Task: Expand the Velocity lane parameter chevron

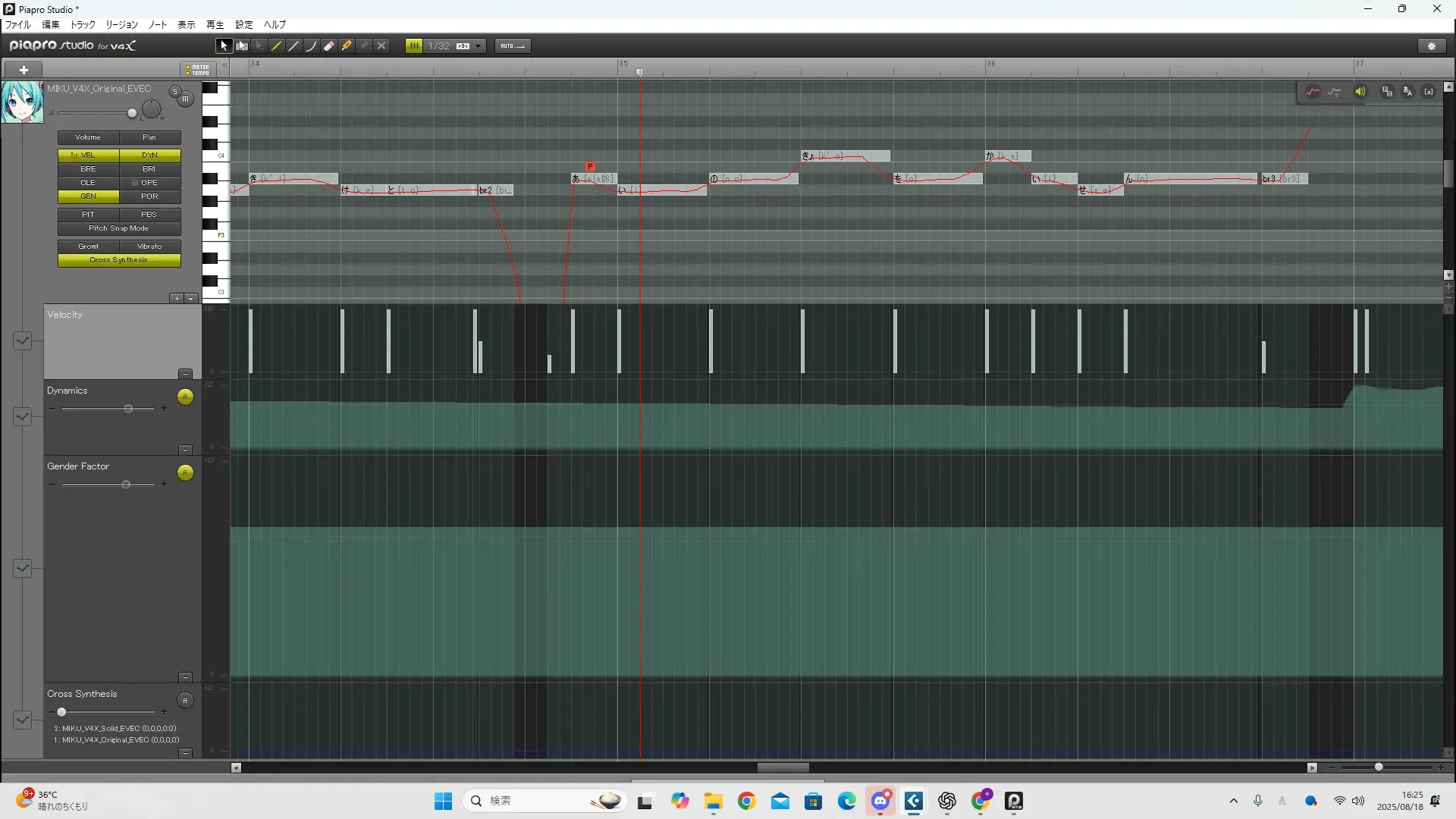Action: 22,340
